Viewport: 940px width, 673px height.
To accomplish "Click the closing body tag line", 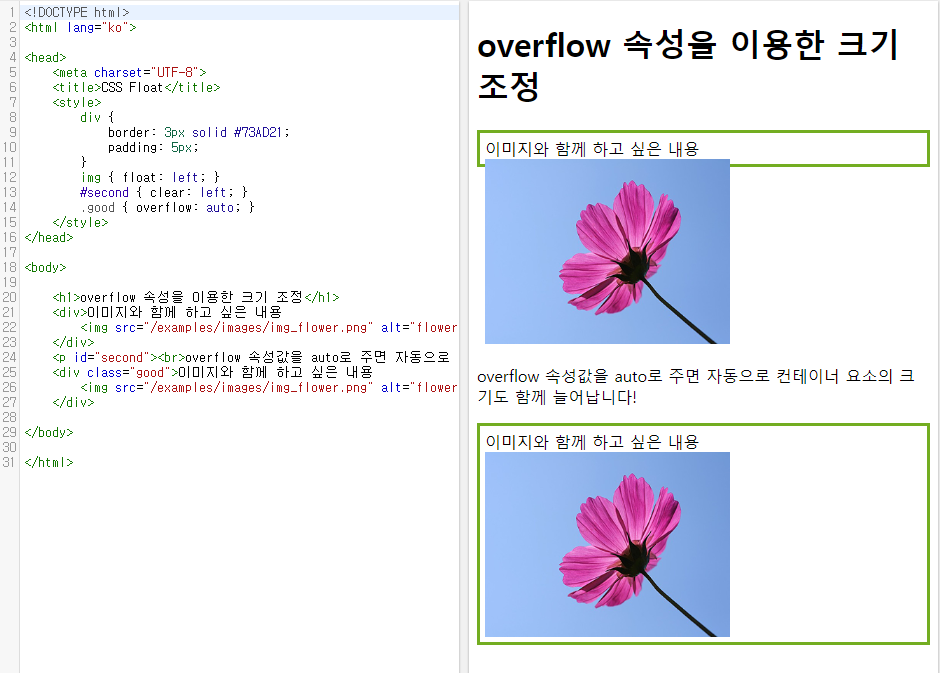I will click(x=49, y=431).
